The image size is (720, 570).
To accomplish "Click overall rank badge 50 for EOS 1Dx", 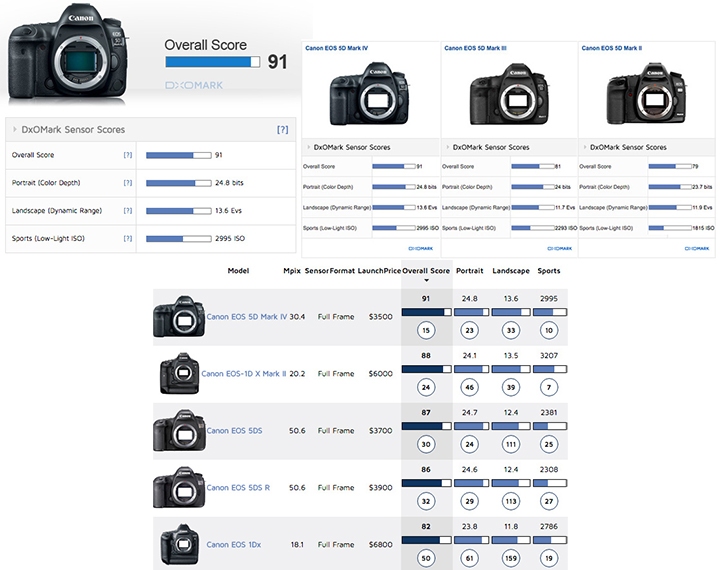I will tap(426, 559).
